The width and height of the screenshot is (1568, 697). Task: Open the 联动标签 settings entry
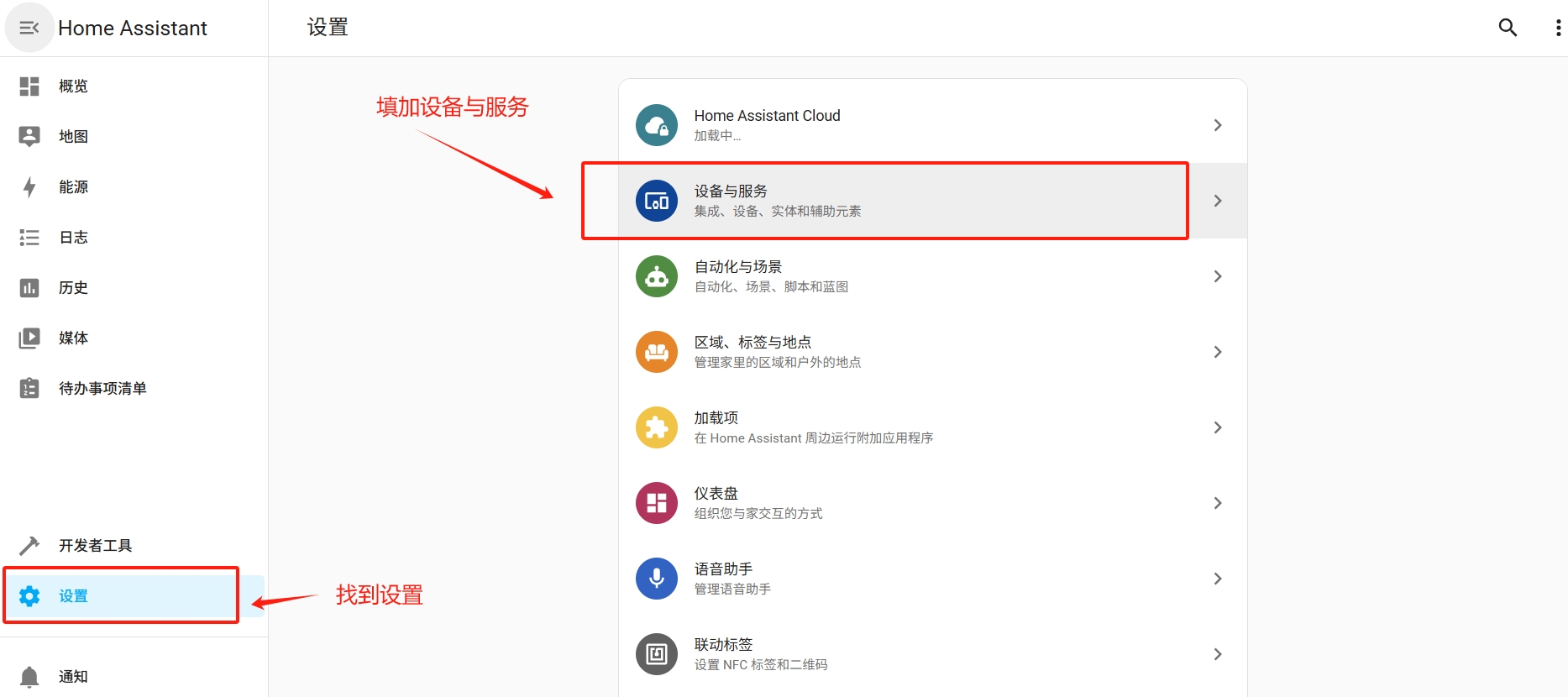point(933,654)
